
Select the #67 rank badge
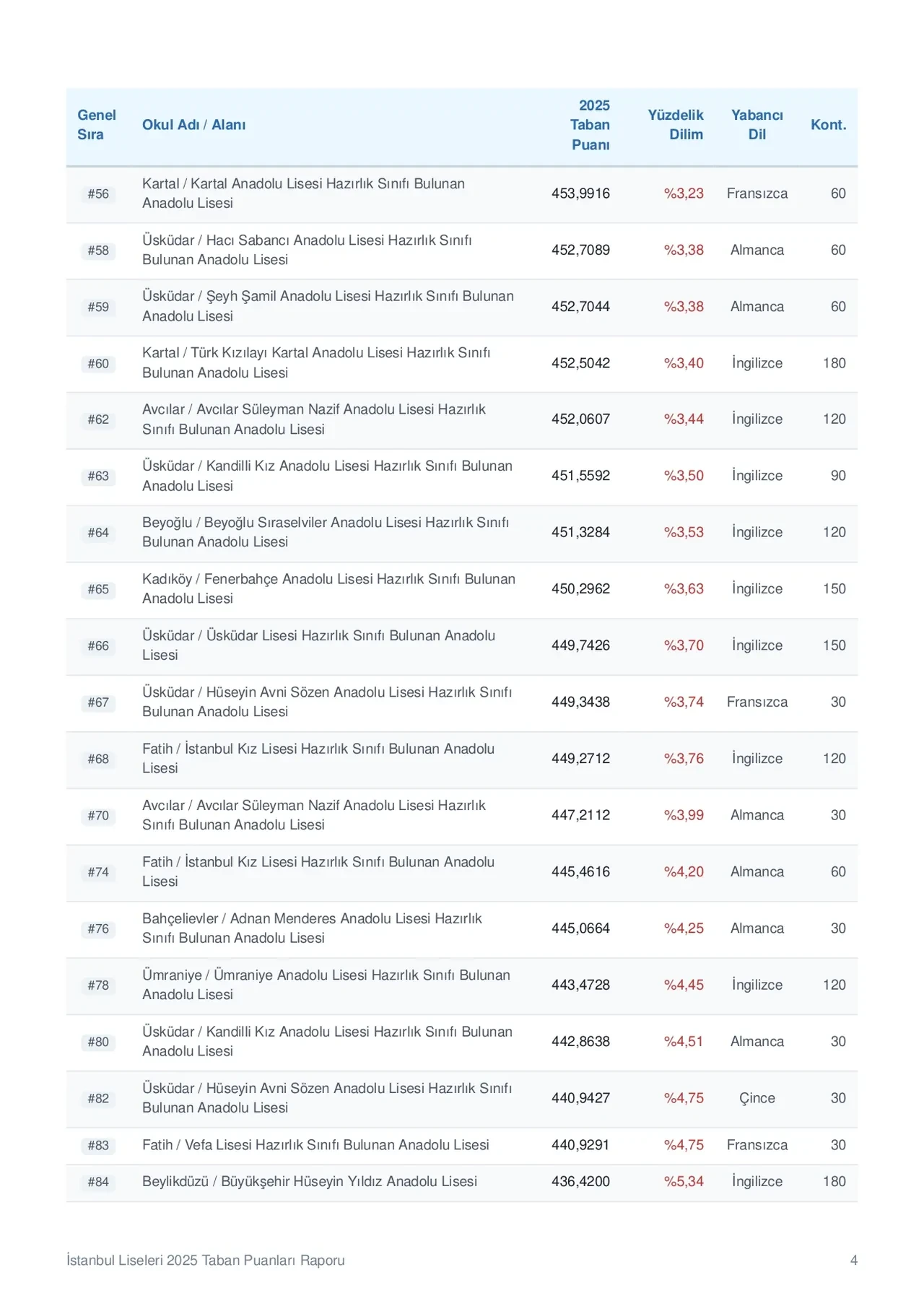(98, 702)
